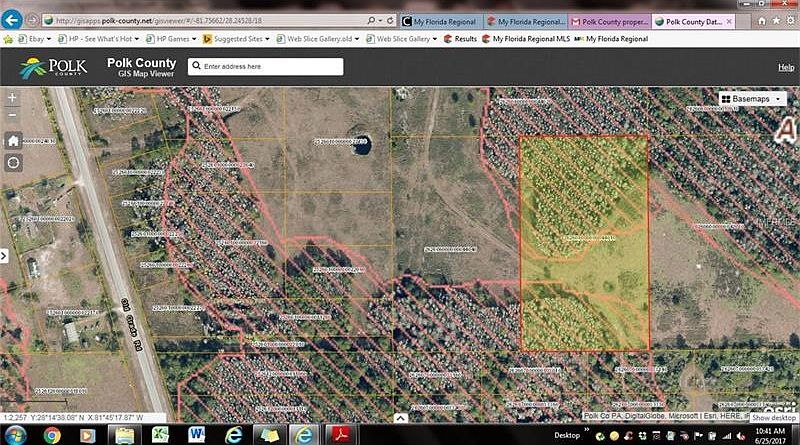800x445 pixels.
Task: Close the Polk County Dat... tab
Action: click(729, 21)
